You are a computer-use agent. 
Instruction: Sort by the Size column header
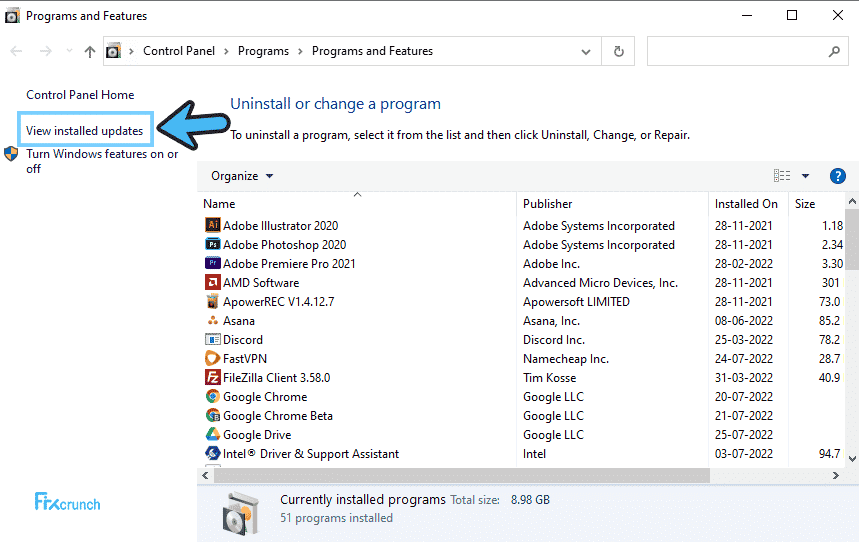(x=817, y=203)
